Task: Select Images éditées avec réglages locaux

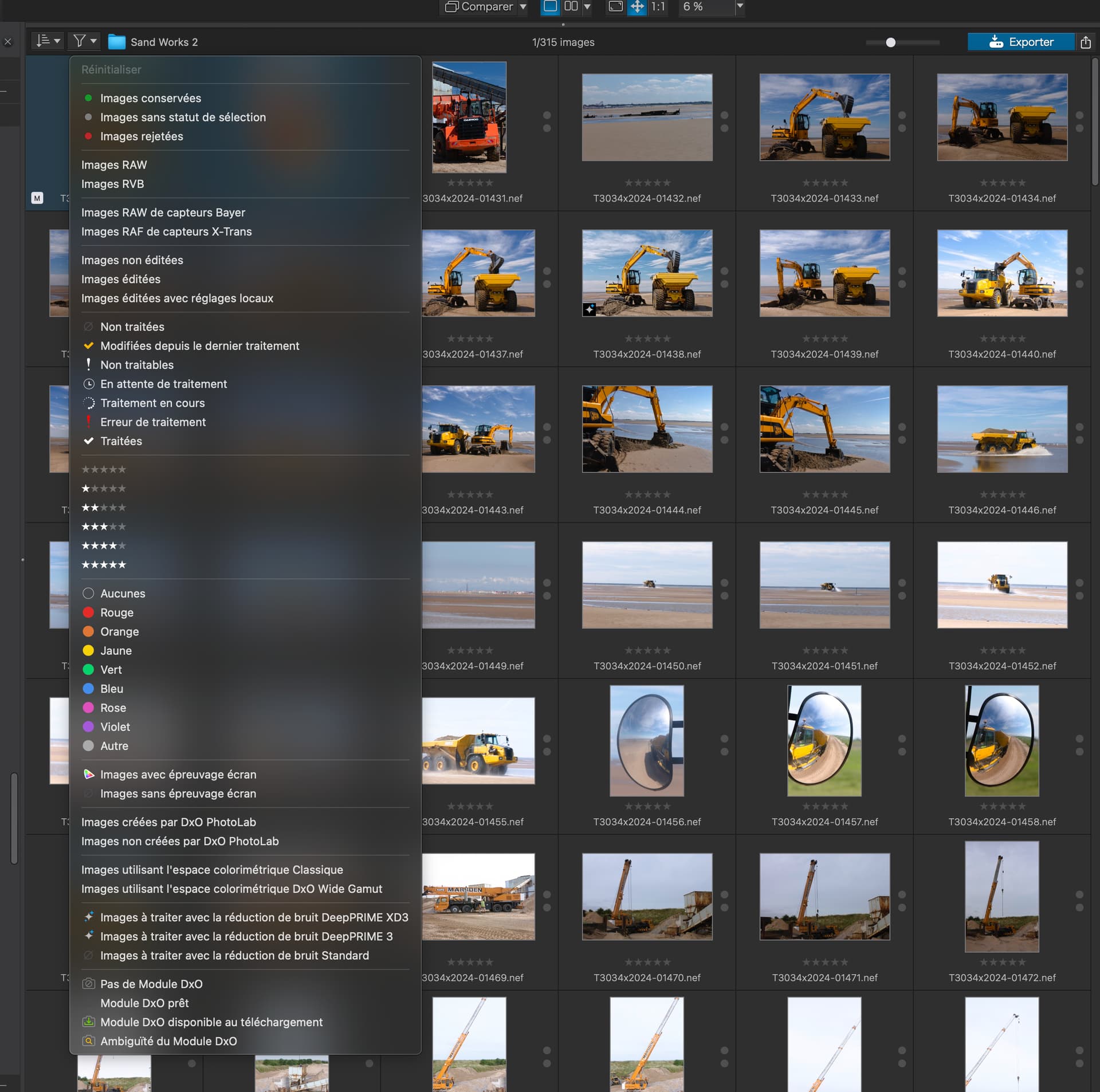Action: pyautogui.click(x=177, y=298)
